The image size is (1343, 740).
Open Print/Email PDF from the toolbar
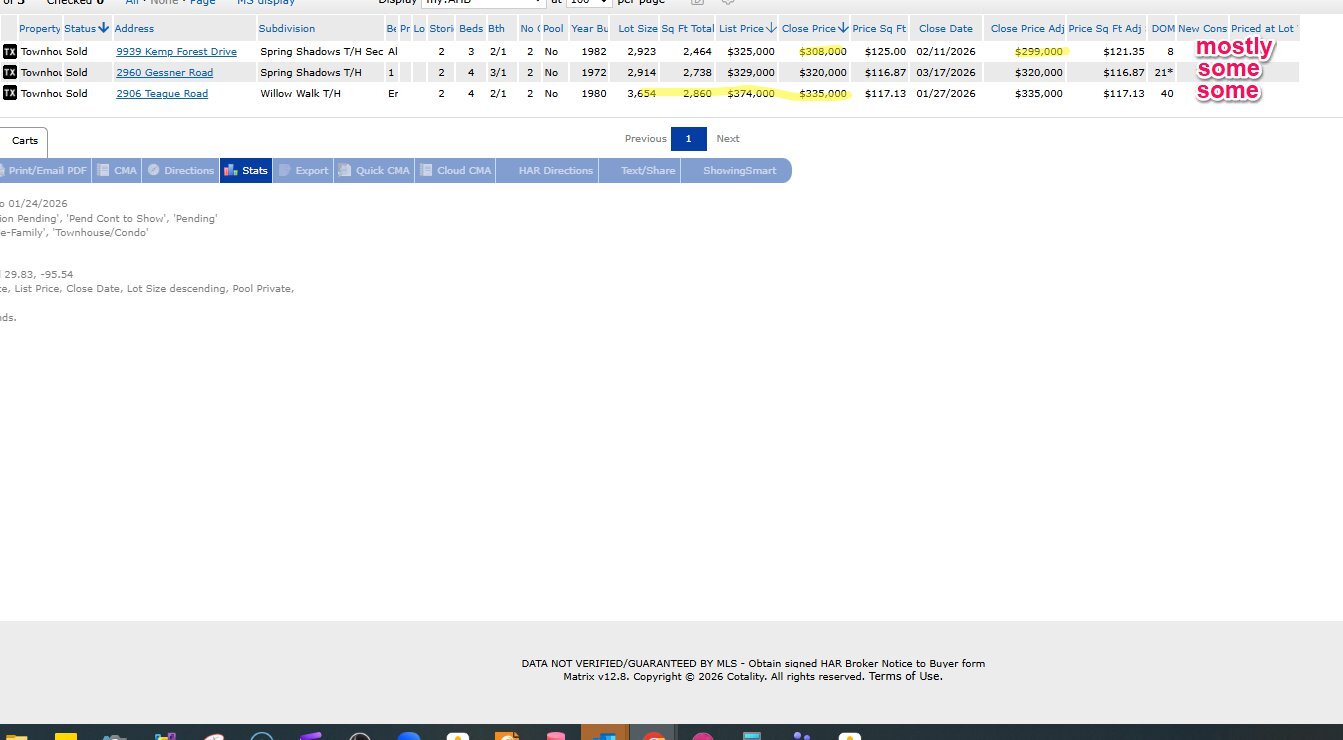(46, 171)
